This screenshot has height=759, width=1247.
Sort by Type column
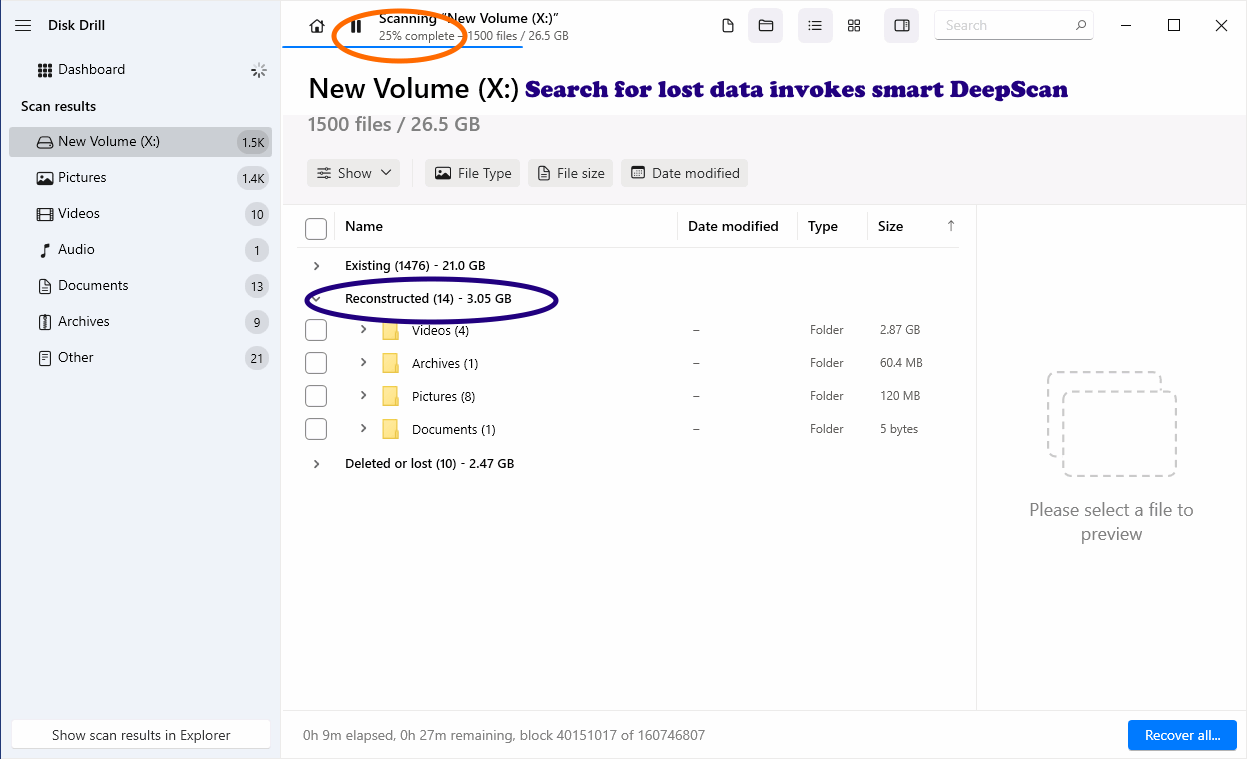click(x=823, y=227)
